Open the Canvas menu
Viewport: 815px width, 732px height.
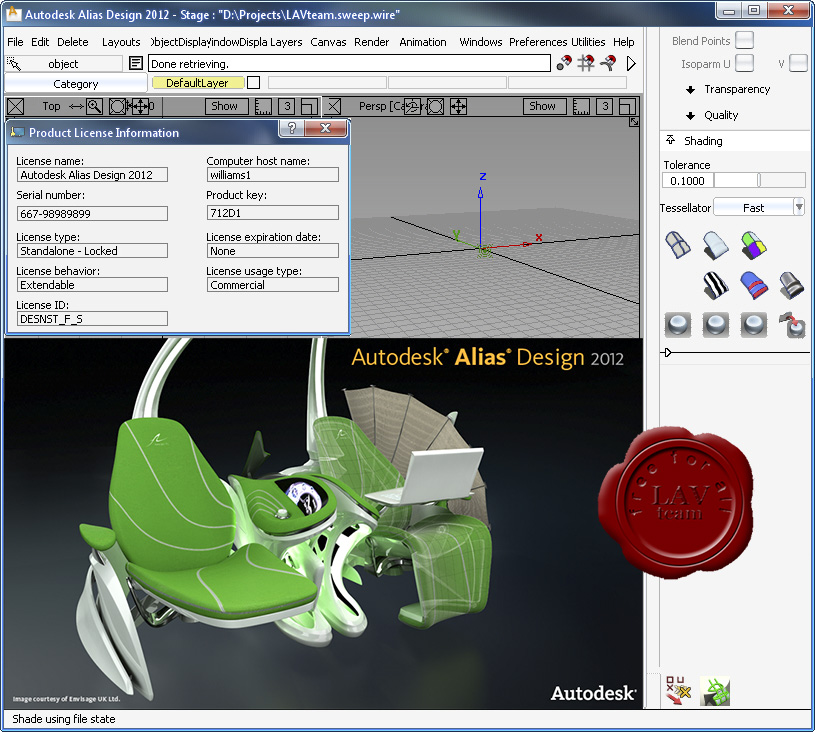328,42
